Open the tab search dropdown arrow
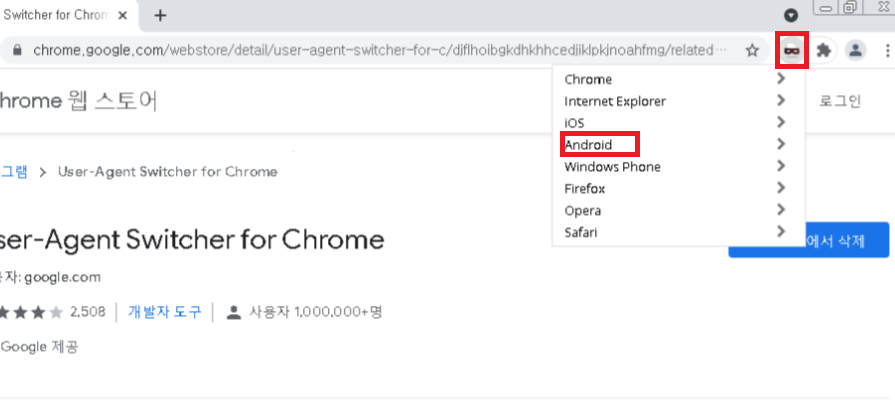 (x=791, y=15)
